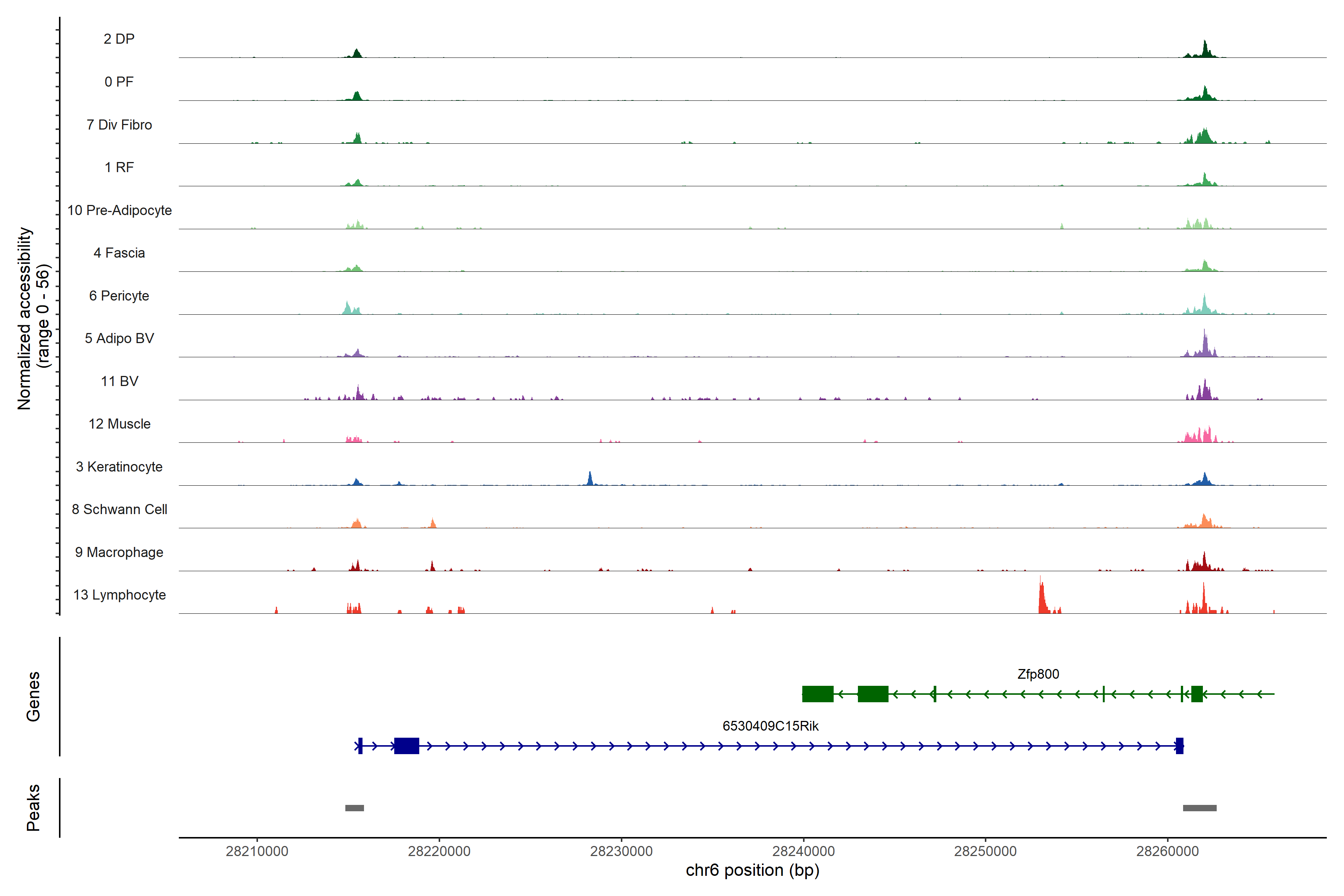Click the Schwann Cell orange second peak

pos(433,523)
